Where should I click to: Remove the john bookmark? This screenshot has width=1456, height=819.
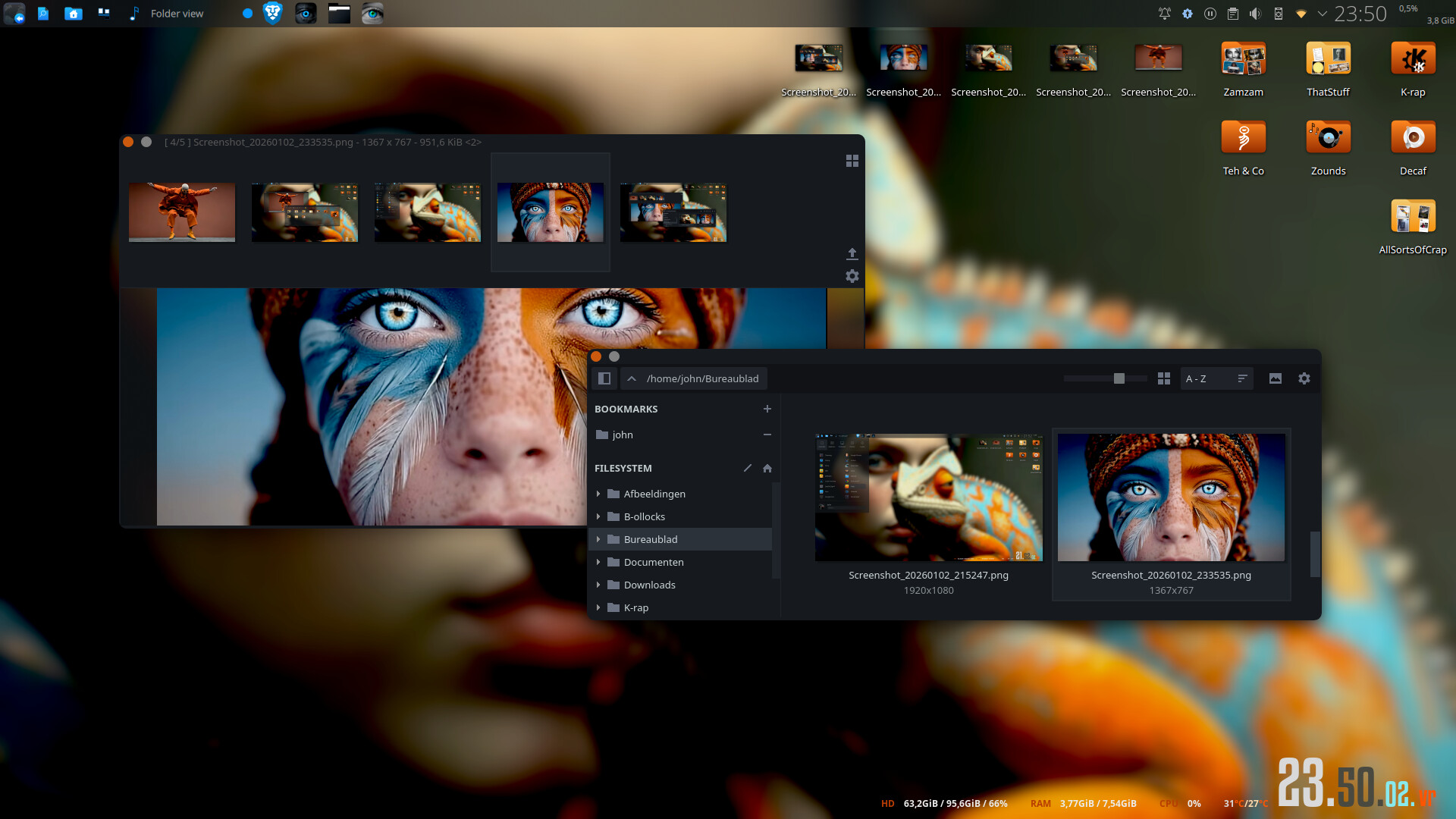[767, 435]
